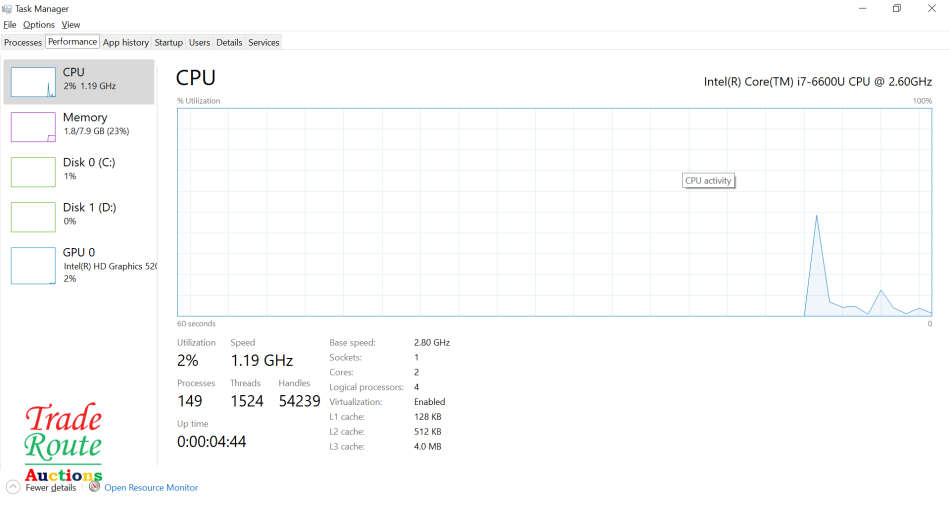Maximize the Task Manager window
The height and width of the screenshot is (505, 950).
pos(897,9)
